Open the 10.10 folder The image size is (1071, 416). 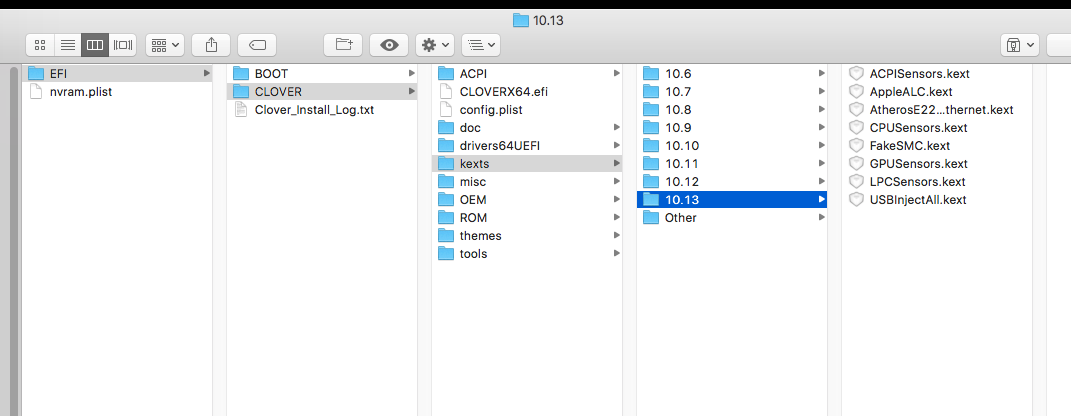(x=732, y=145)
